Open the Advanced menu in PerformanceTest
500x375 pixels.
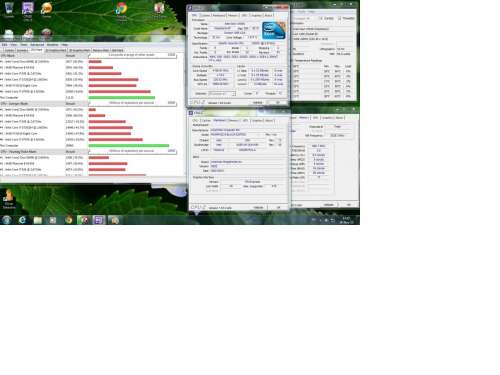pos(37,44)
